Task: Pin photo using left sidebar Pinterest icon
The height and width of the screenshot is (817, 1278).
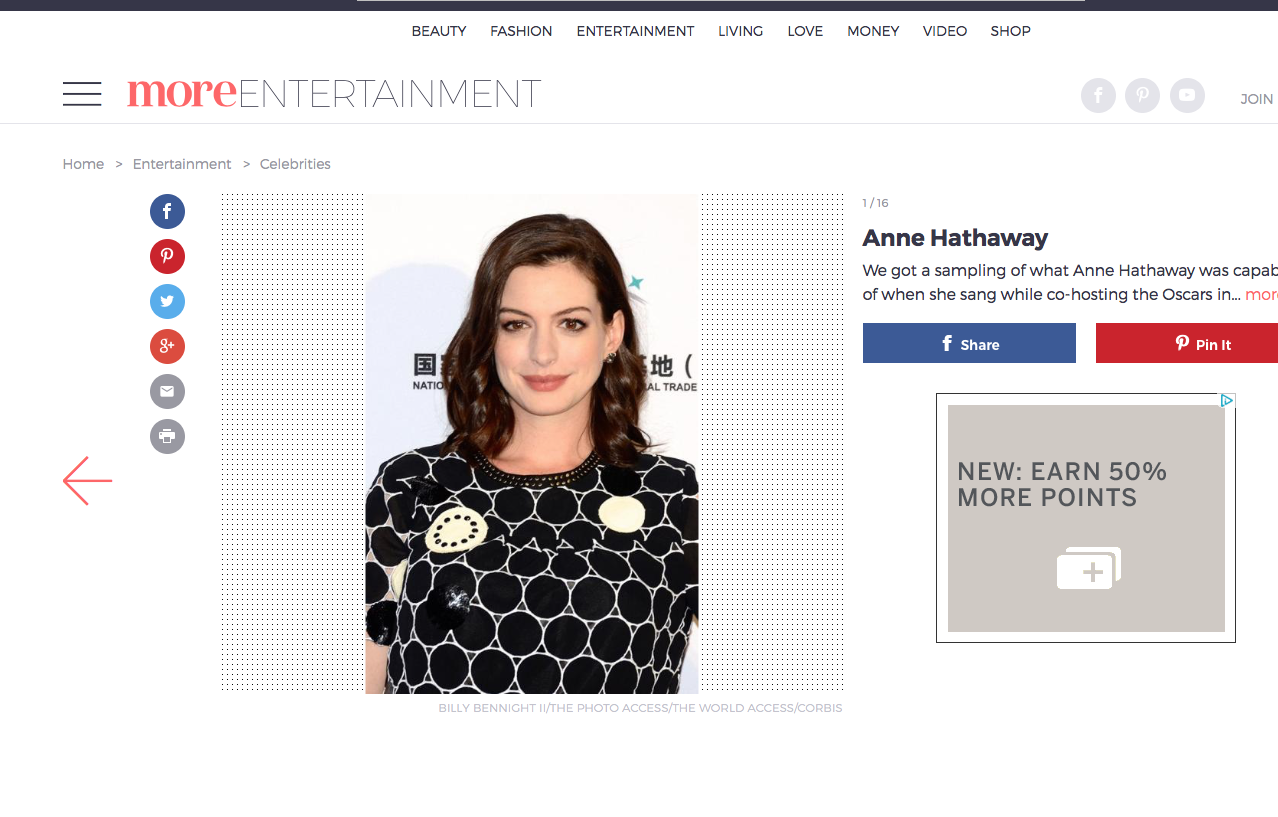Action: click(x=167, y=257)
